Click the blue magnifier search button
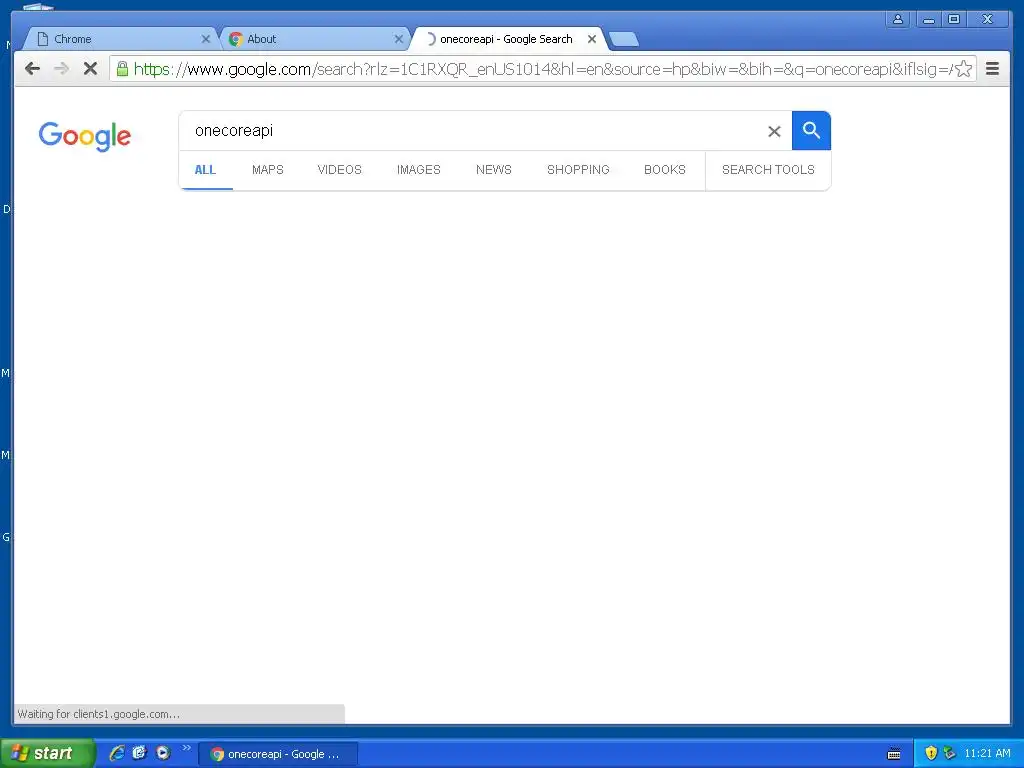Screen dimensions: 1024x768 tap(811, 131)
